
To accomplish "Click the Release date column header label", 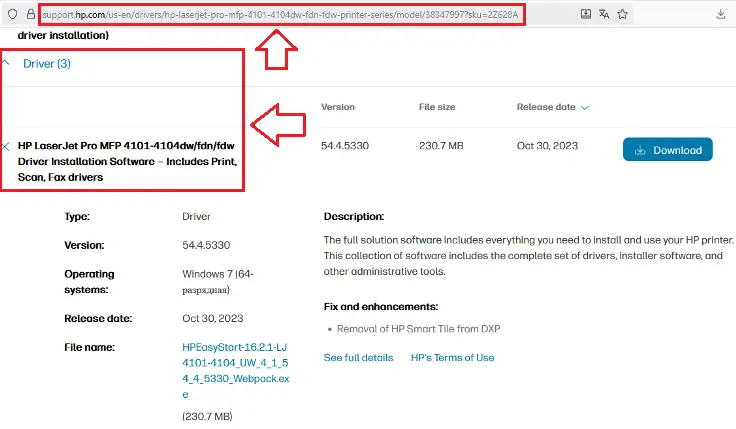I will (546, 107).
